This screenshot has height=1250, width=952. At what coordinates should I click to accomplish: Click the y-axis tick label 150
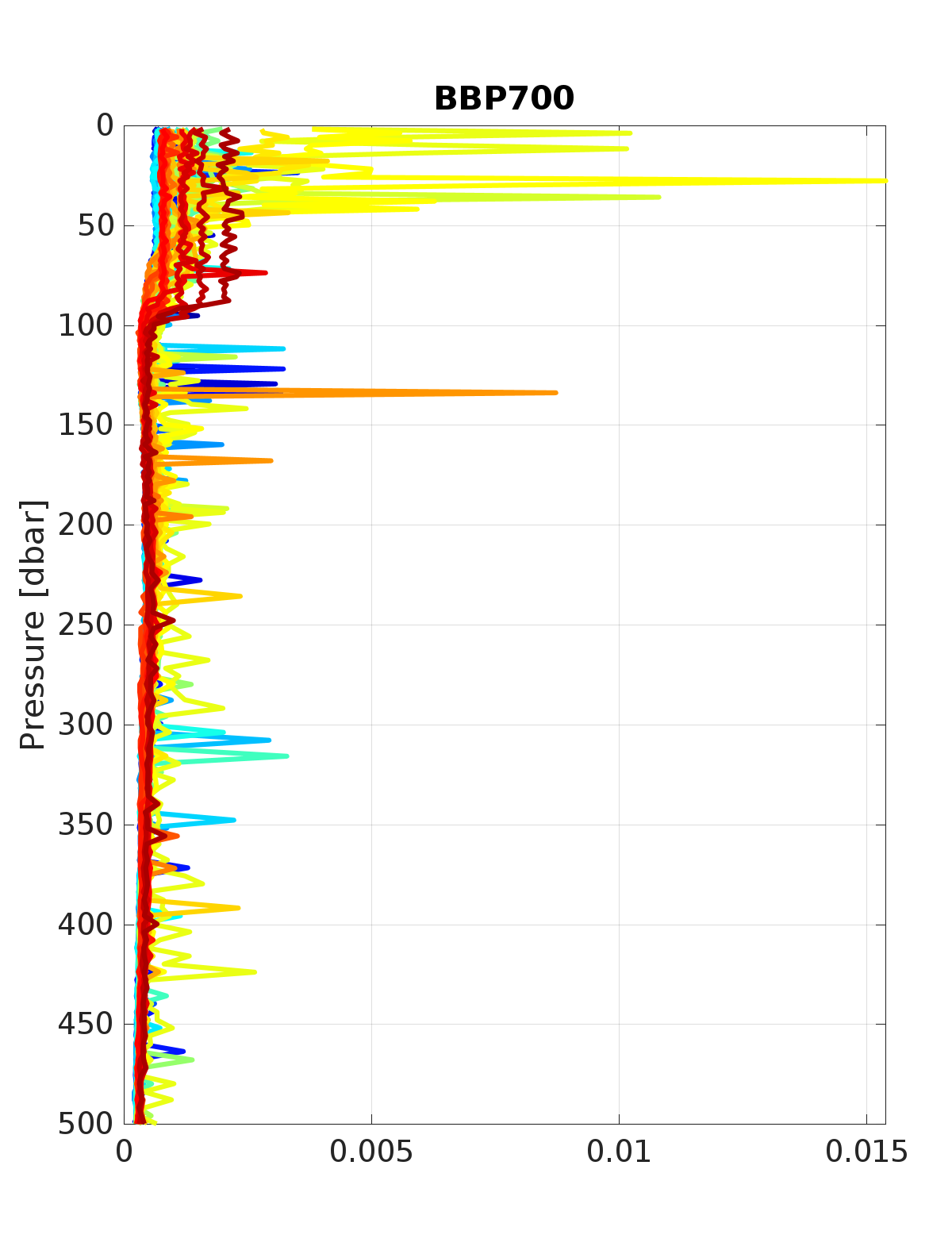(x=86, y=425)
